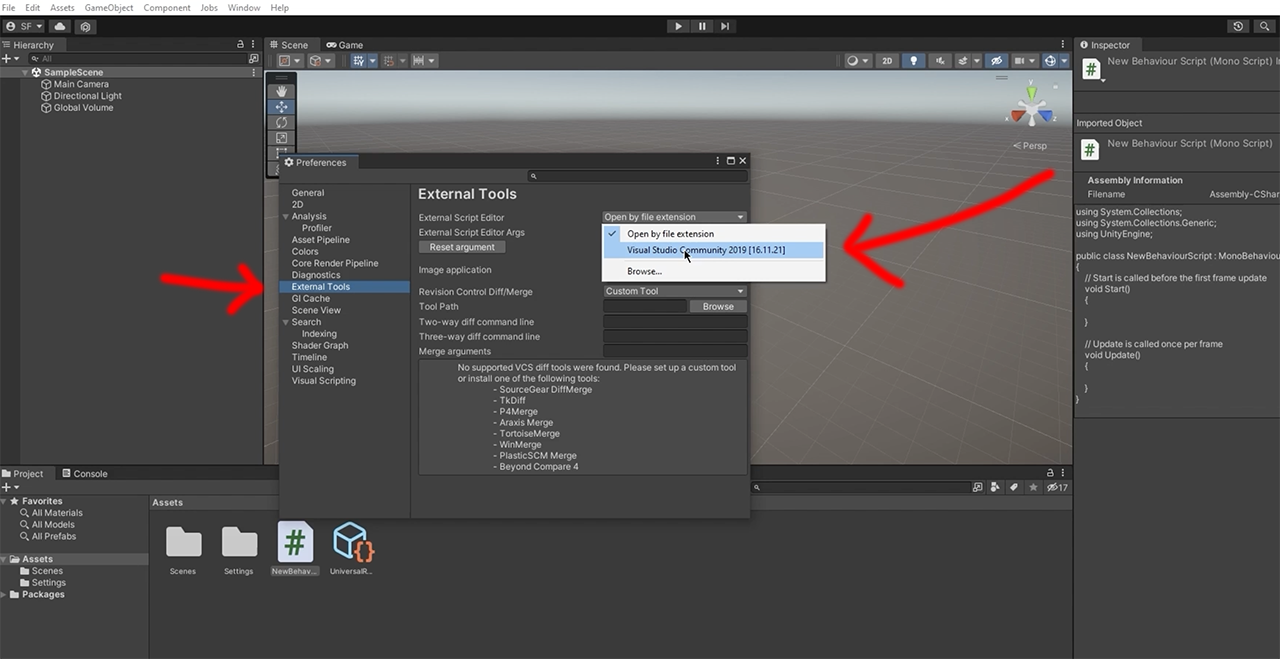Image resolution: width=1280 pixels, height=659 pixels.
Task: Select the Rotate tool in Scene view
Action: (x=281, y=122)
